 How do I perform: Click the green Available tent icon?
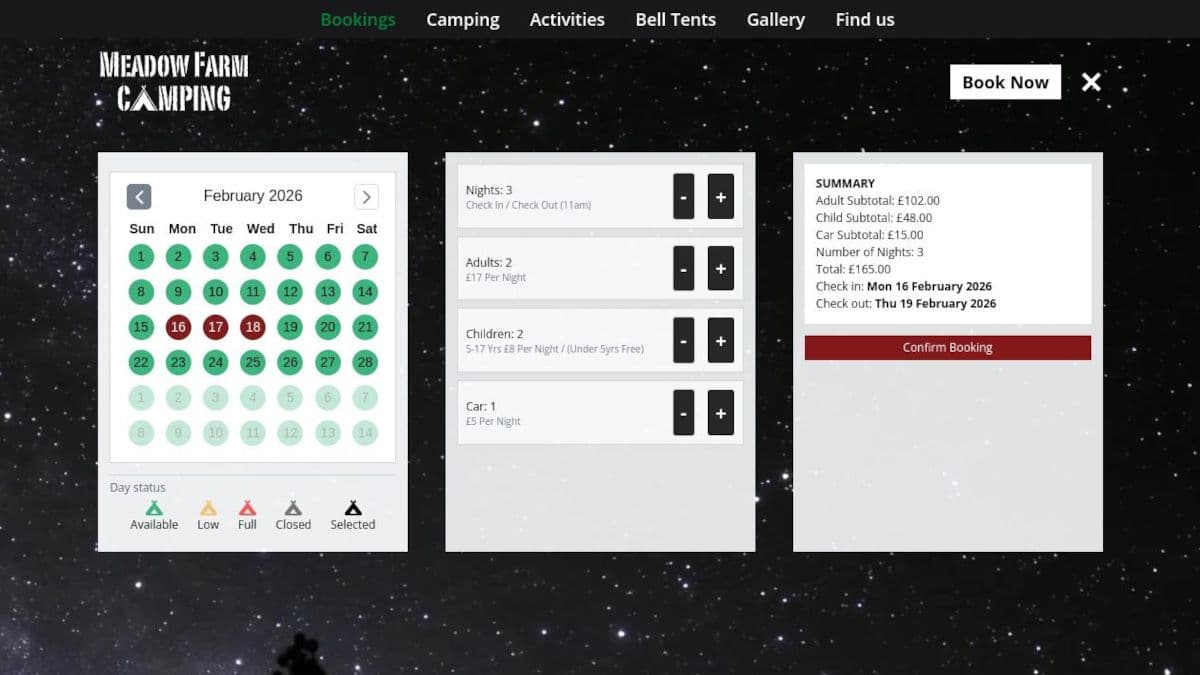coord(154,509)
